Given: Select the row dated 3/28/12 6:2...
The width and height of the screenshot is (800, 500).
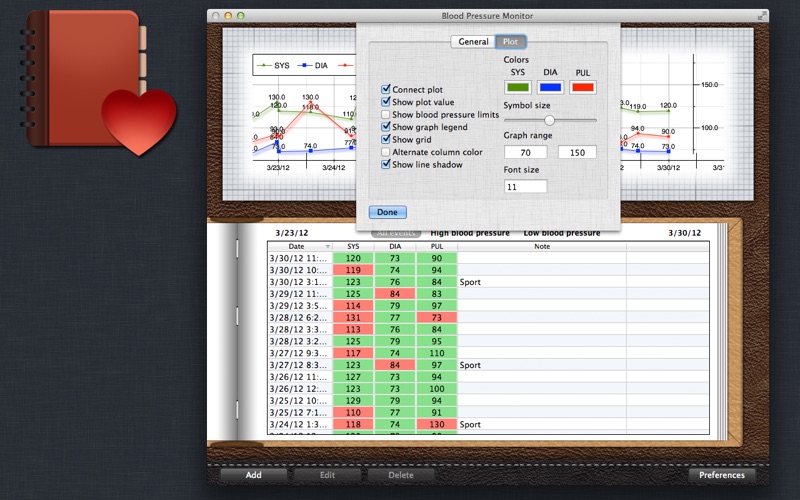Looking at the screenshot, I should [488, 317].
